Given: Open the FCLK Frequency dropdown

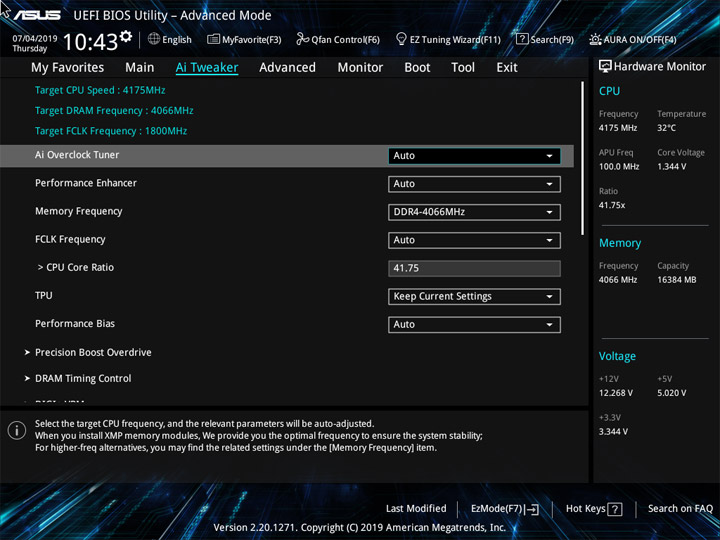Looking at the screenshot, I should pyautogui.click(x=474, y=240).
